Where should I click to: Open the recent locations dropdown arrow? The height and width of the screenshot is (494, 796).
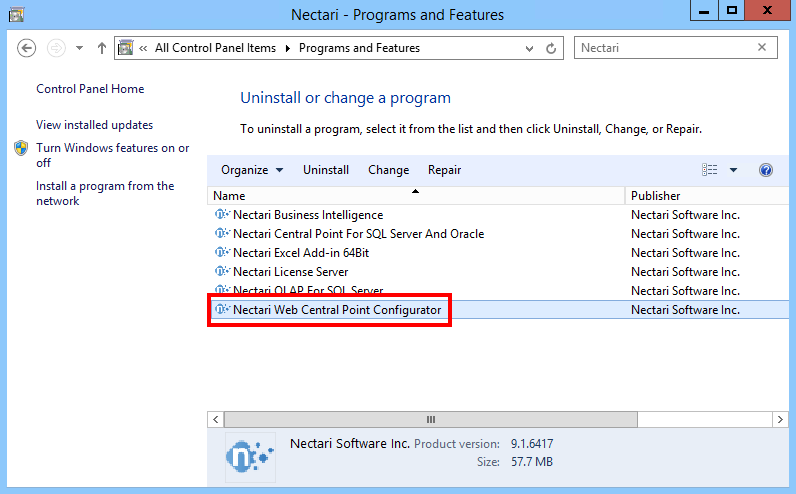[79, 48]
